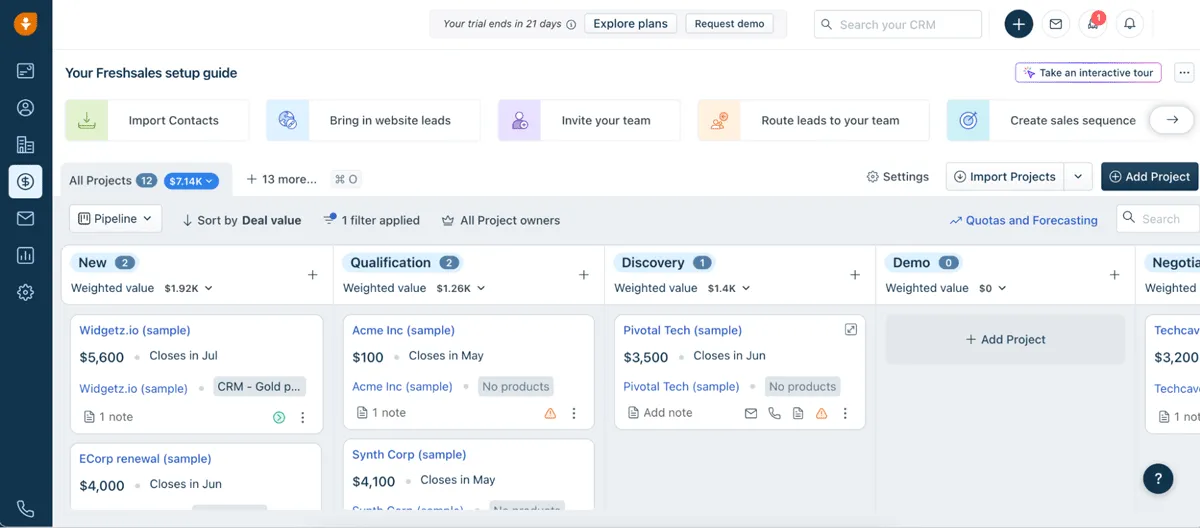
Task: Open the Deals dollar icon in sidebar
Action: 25,182
